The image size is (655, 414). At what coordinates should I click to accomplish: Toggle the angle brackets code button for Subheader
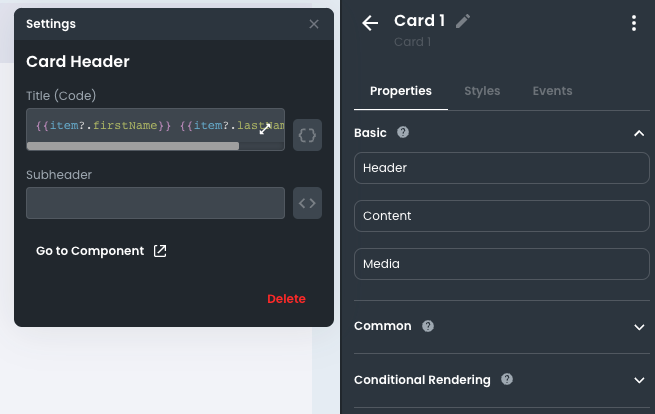click(308, 203)
